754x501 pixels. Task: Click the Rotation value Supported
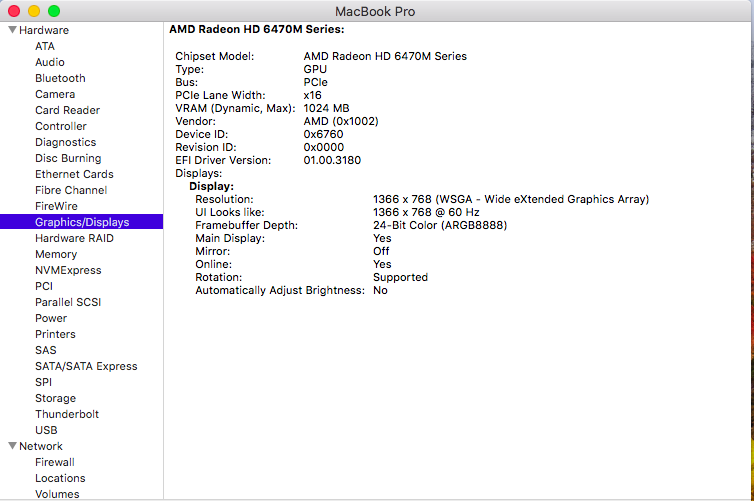click(x=400, y=277)
